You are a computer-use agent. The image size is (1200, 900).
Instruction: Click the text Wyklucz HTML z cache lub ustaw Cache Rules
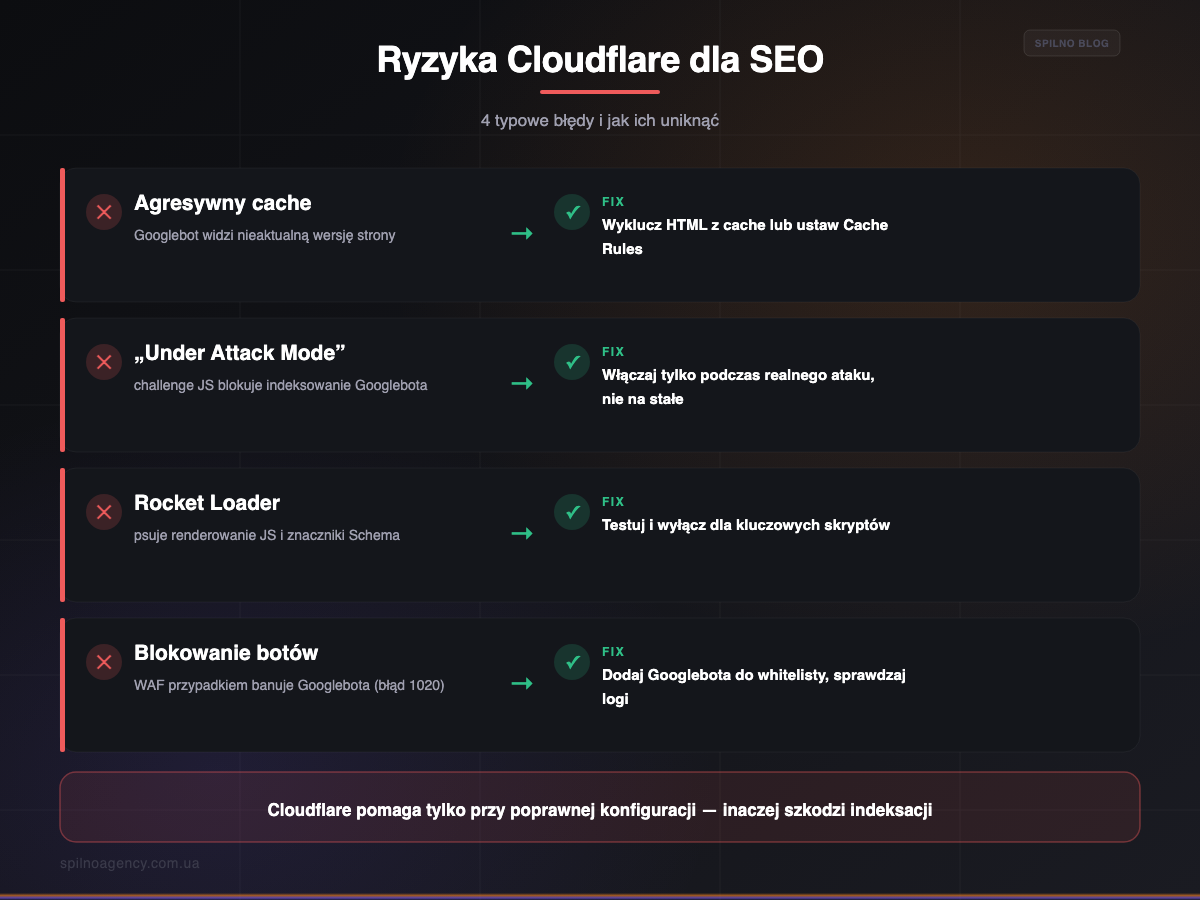pyautogui.click(x=745, y=237)
